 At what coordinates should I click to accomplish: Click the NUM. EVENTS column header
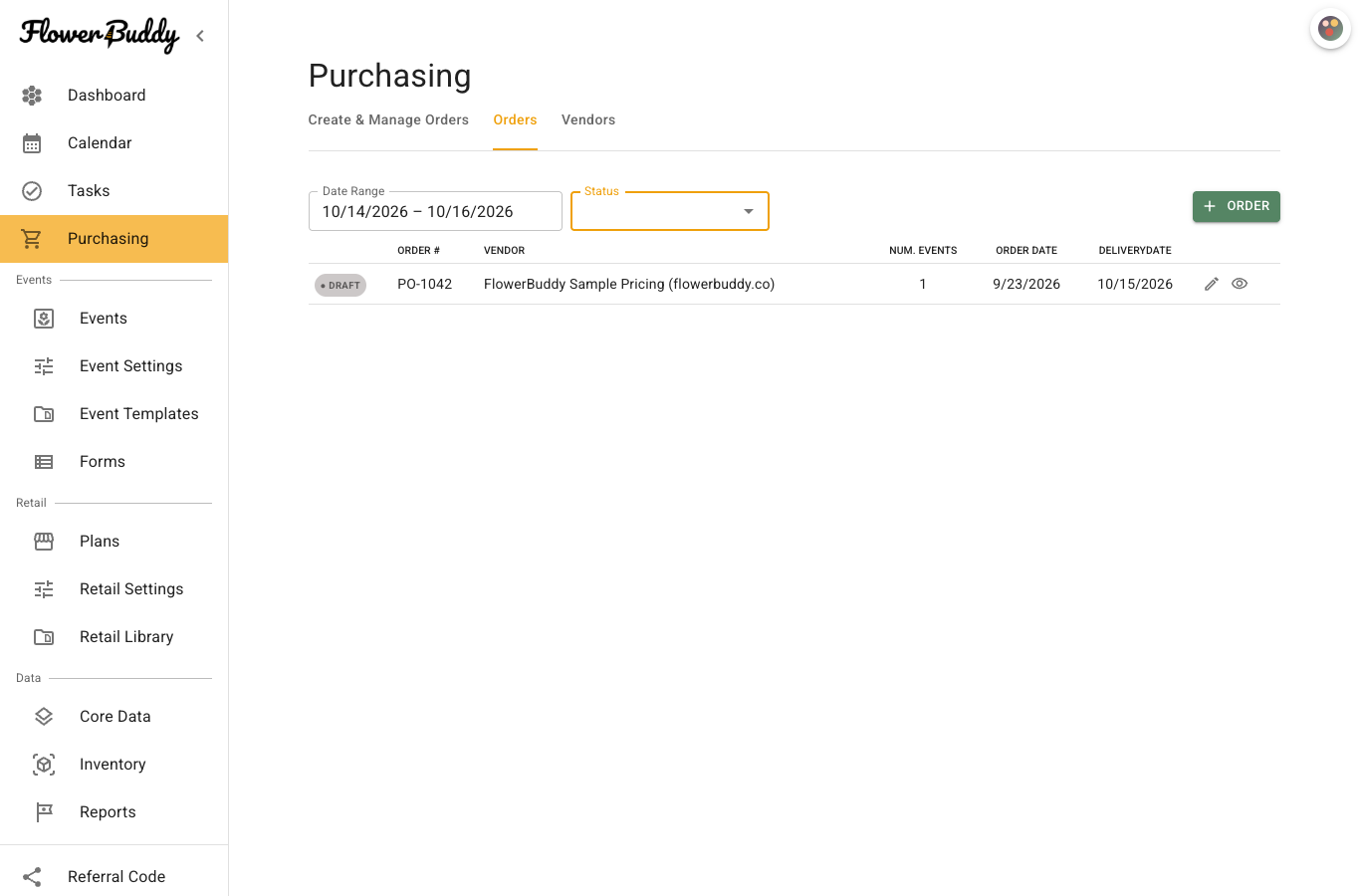click(x=923, y=251)
